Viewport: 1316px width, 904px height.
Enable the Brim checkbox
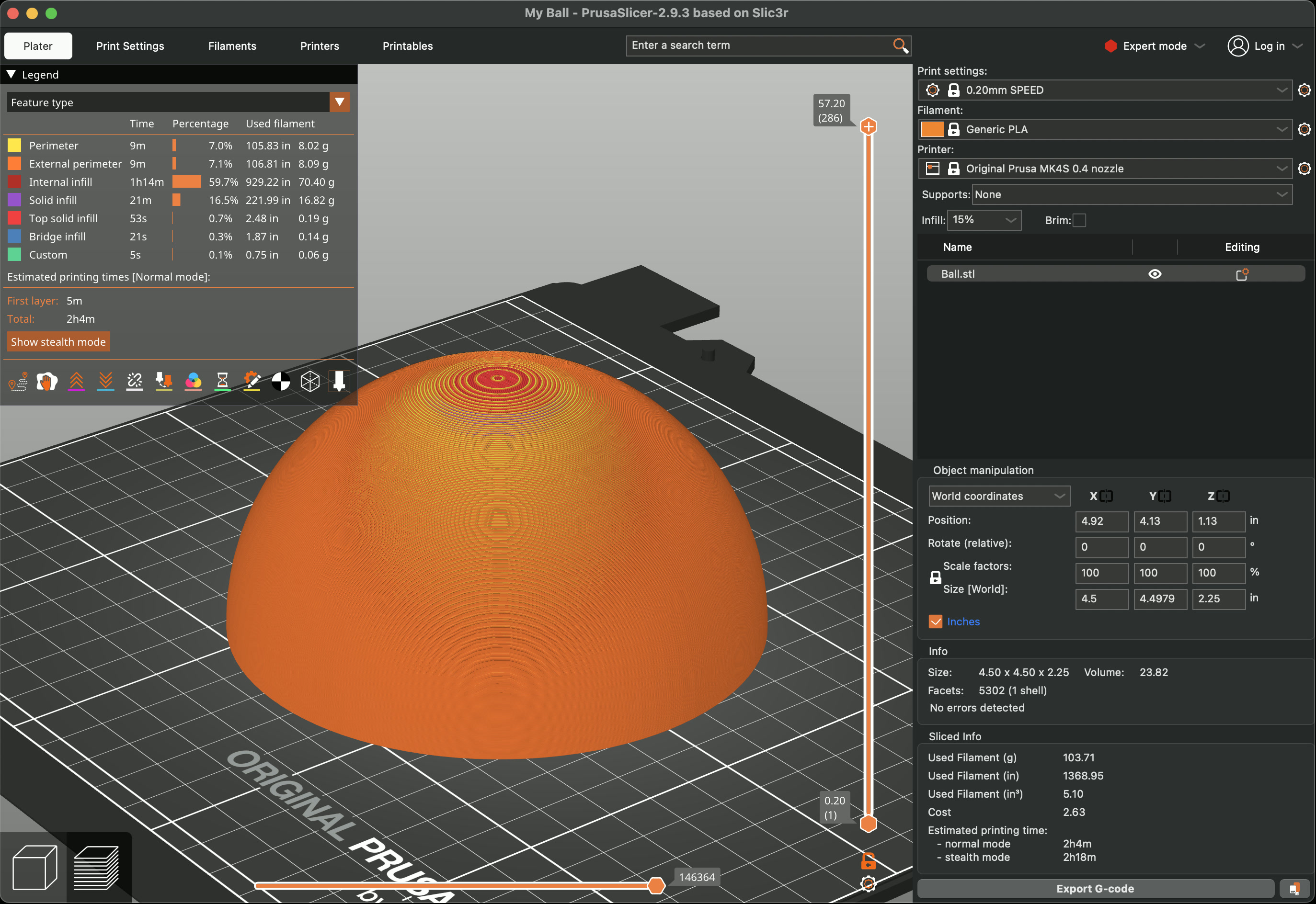point(1079,220)
